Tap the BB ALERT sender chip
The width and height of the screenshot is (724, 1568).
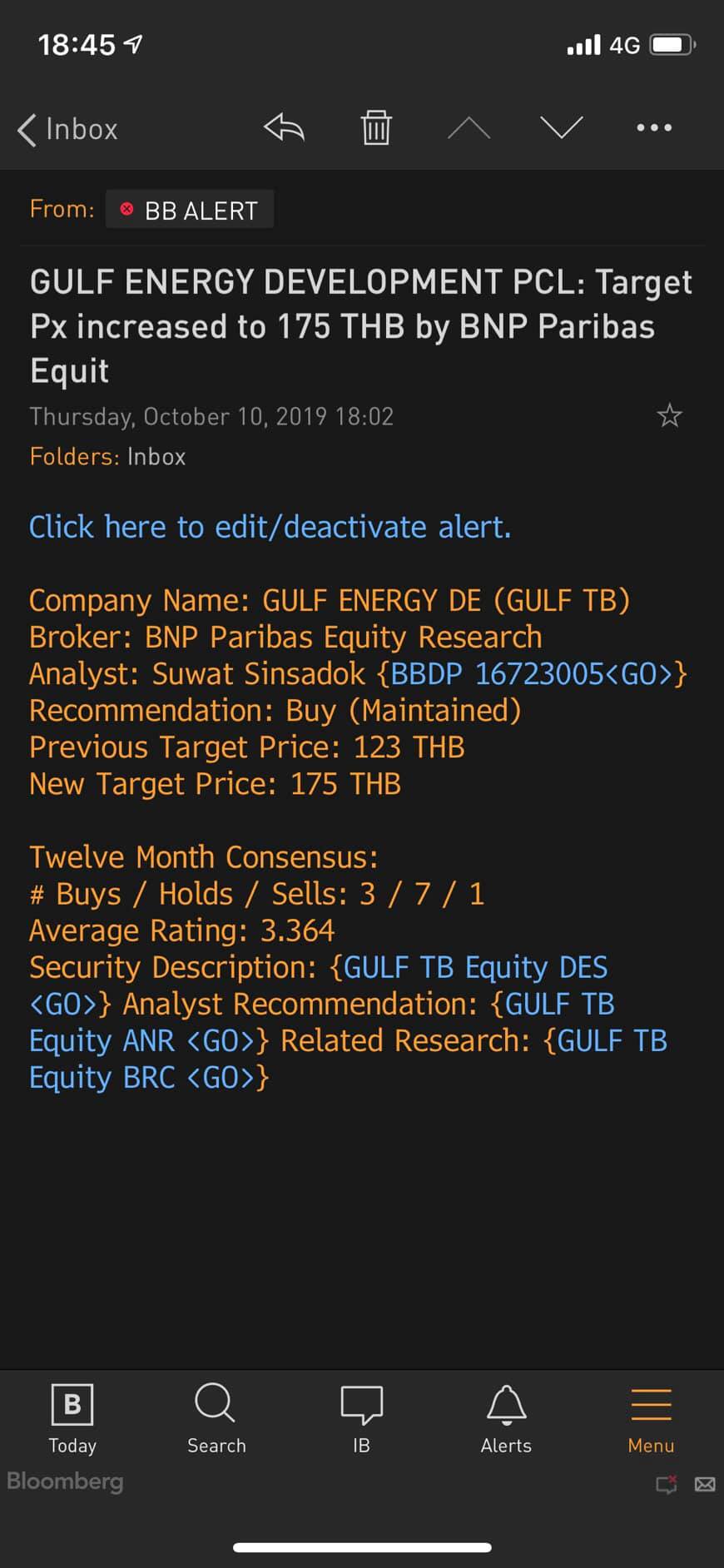pyautogui.click(x=190, y=210)
